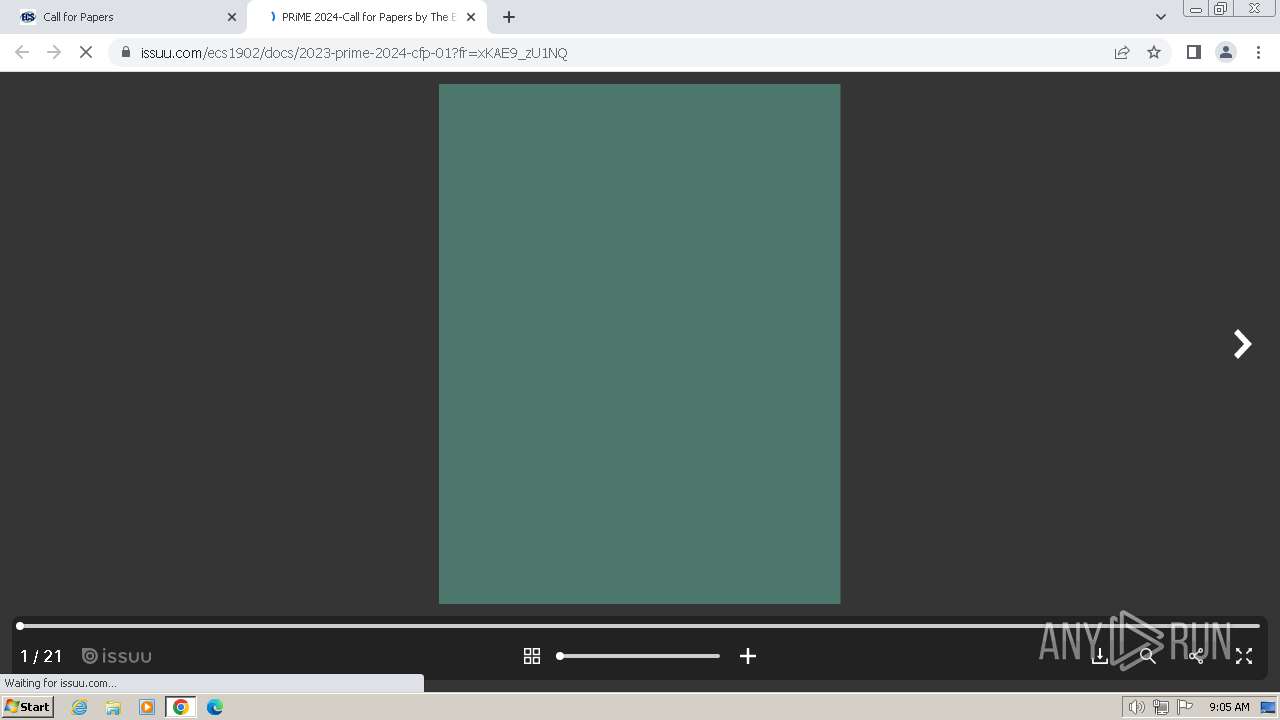Screen dimensions: 1280x720
Task: Close the PRiME 2024 tab
Action: click(471, 17)
